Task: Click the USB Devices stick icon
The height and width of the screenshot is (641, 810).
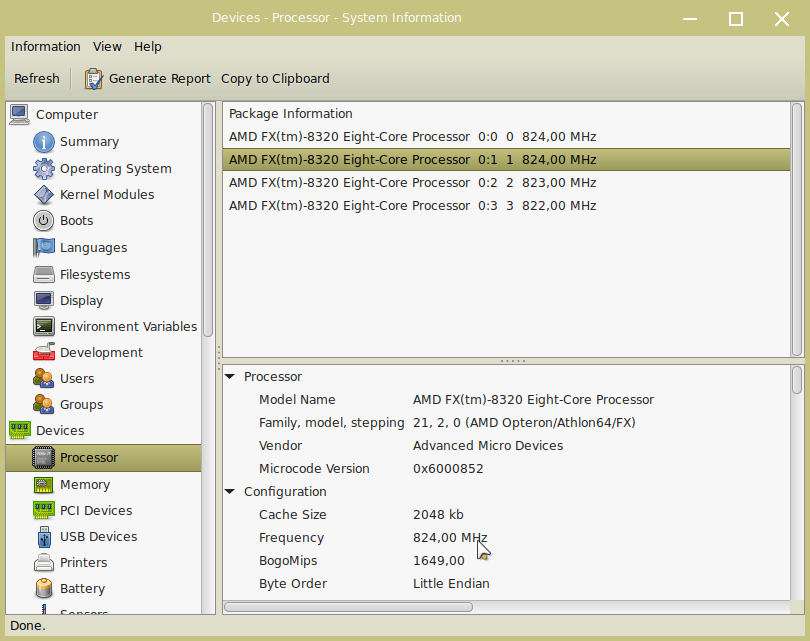Action: pos(44,537)
